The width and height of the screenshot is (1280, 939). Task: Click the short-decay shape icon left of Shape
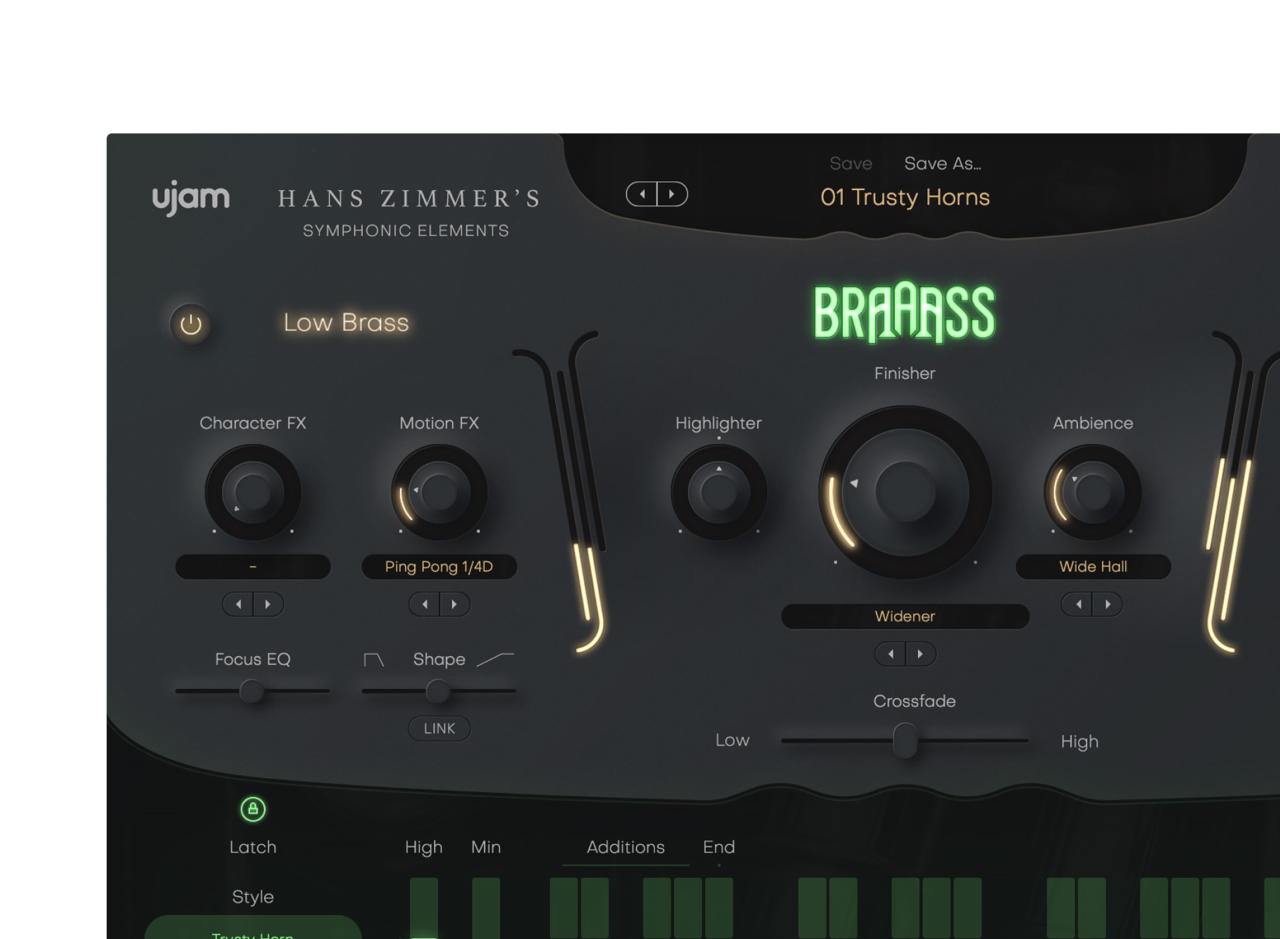coord(373,660)
